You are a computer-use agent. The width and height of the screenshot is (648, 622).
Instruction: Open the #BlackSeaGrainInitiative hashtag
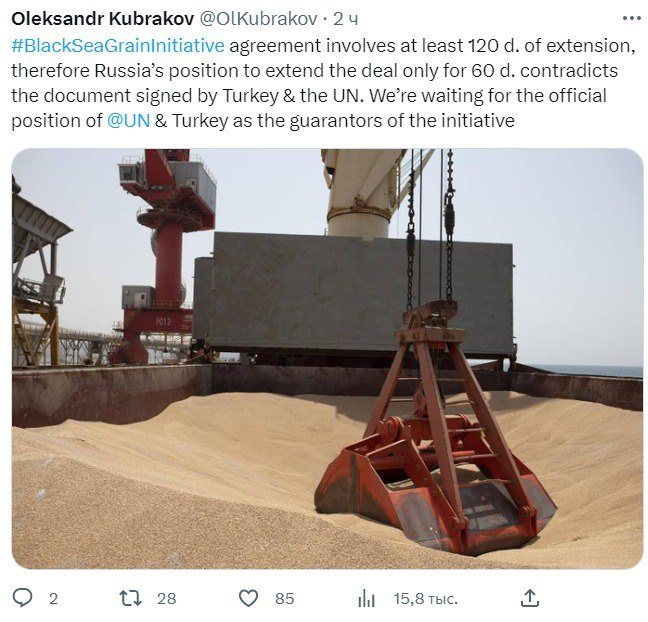[x=118, y=46]
